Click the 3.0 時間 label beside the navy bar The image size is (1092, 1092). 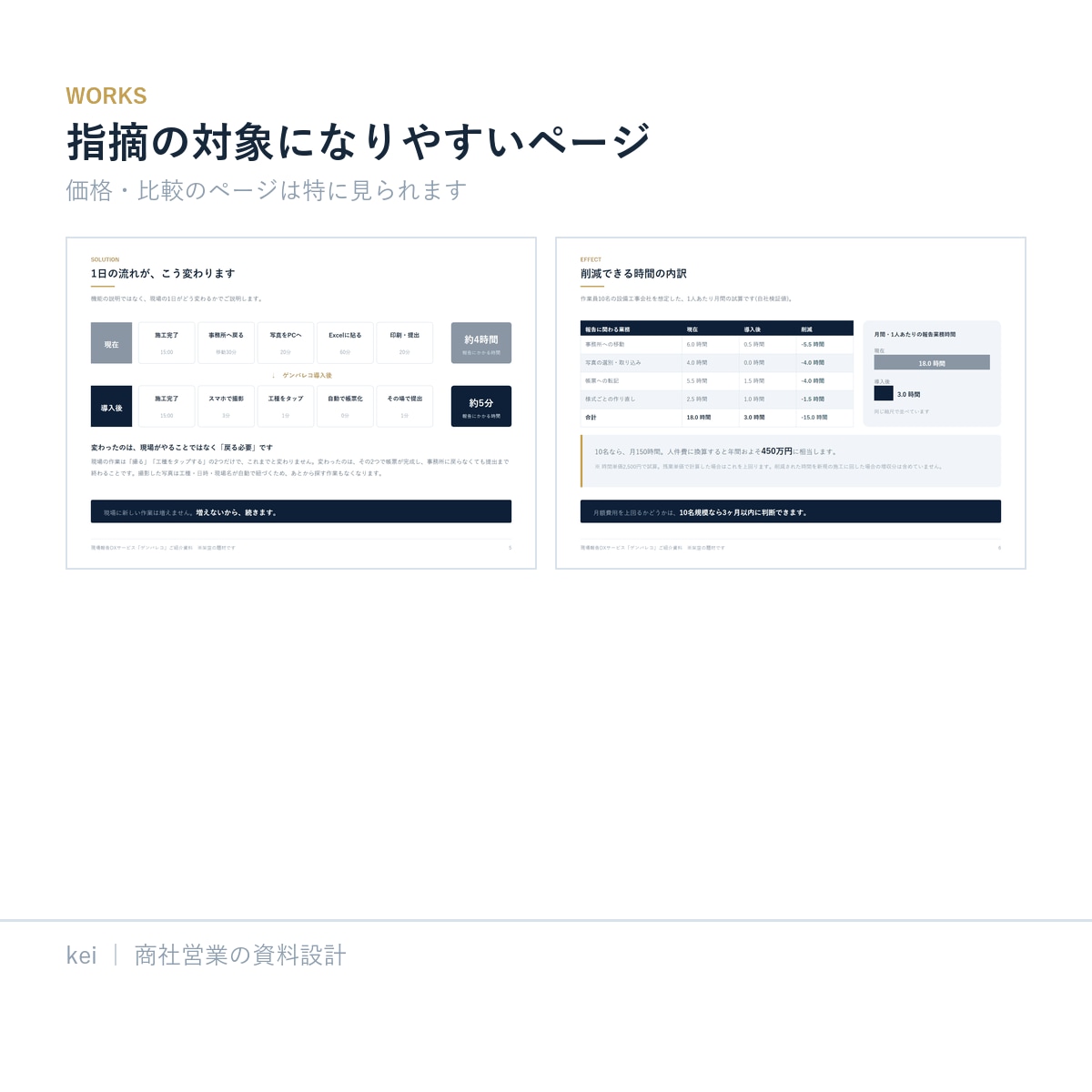point(908,394)
